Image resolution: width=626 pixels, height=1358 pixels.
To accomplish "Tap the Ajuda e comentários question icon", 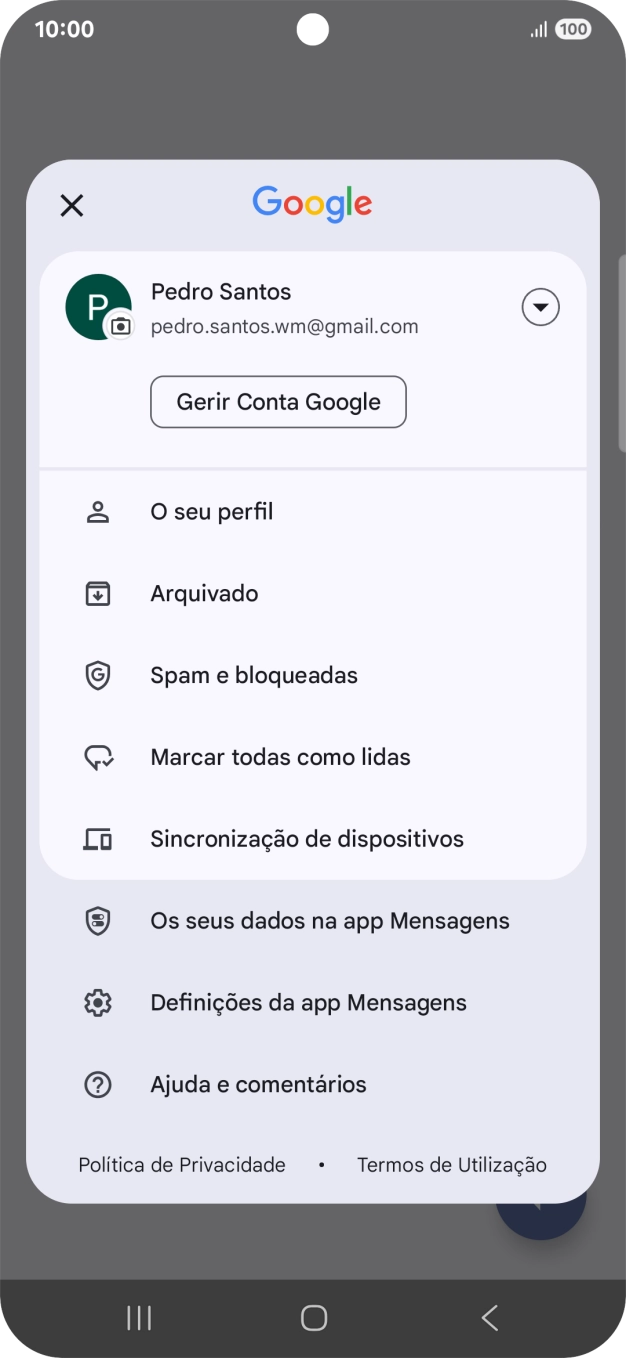I will (97, 1084).
